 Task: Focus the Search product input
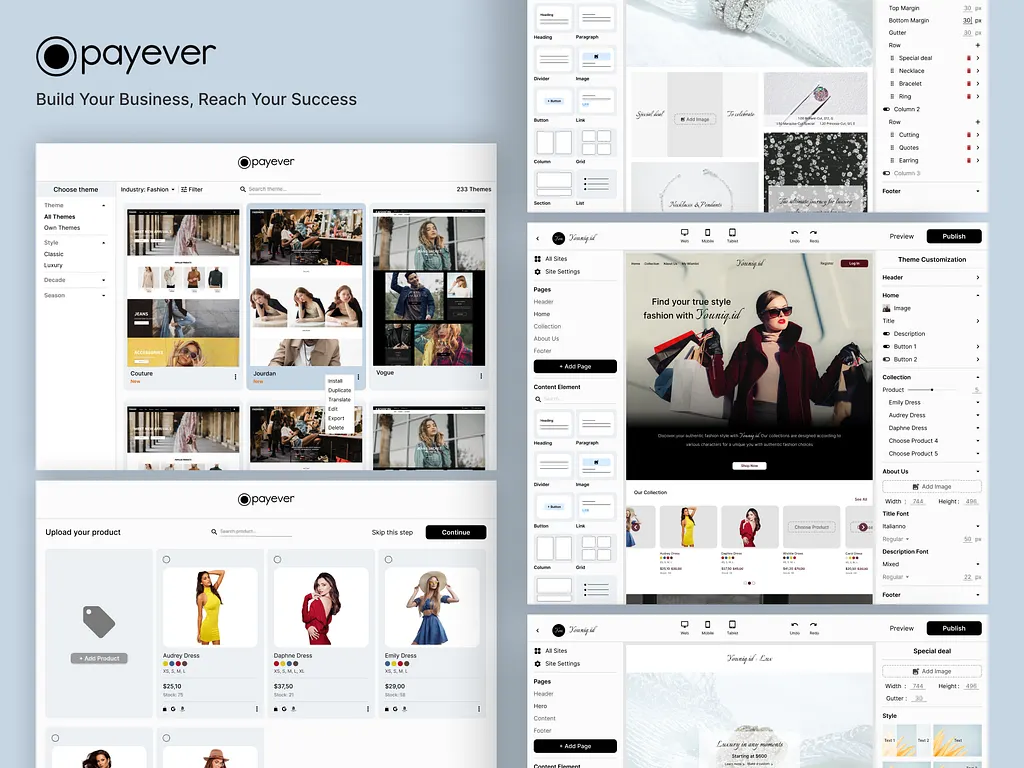(255, 532)
